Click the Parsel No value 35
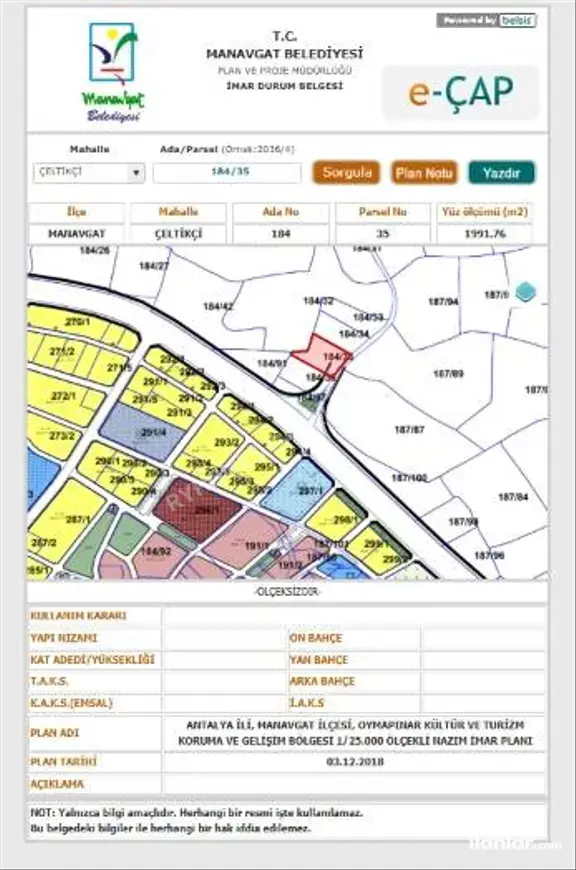Screen dimensions: 576x870 (383, 234)
